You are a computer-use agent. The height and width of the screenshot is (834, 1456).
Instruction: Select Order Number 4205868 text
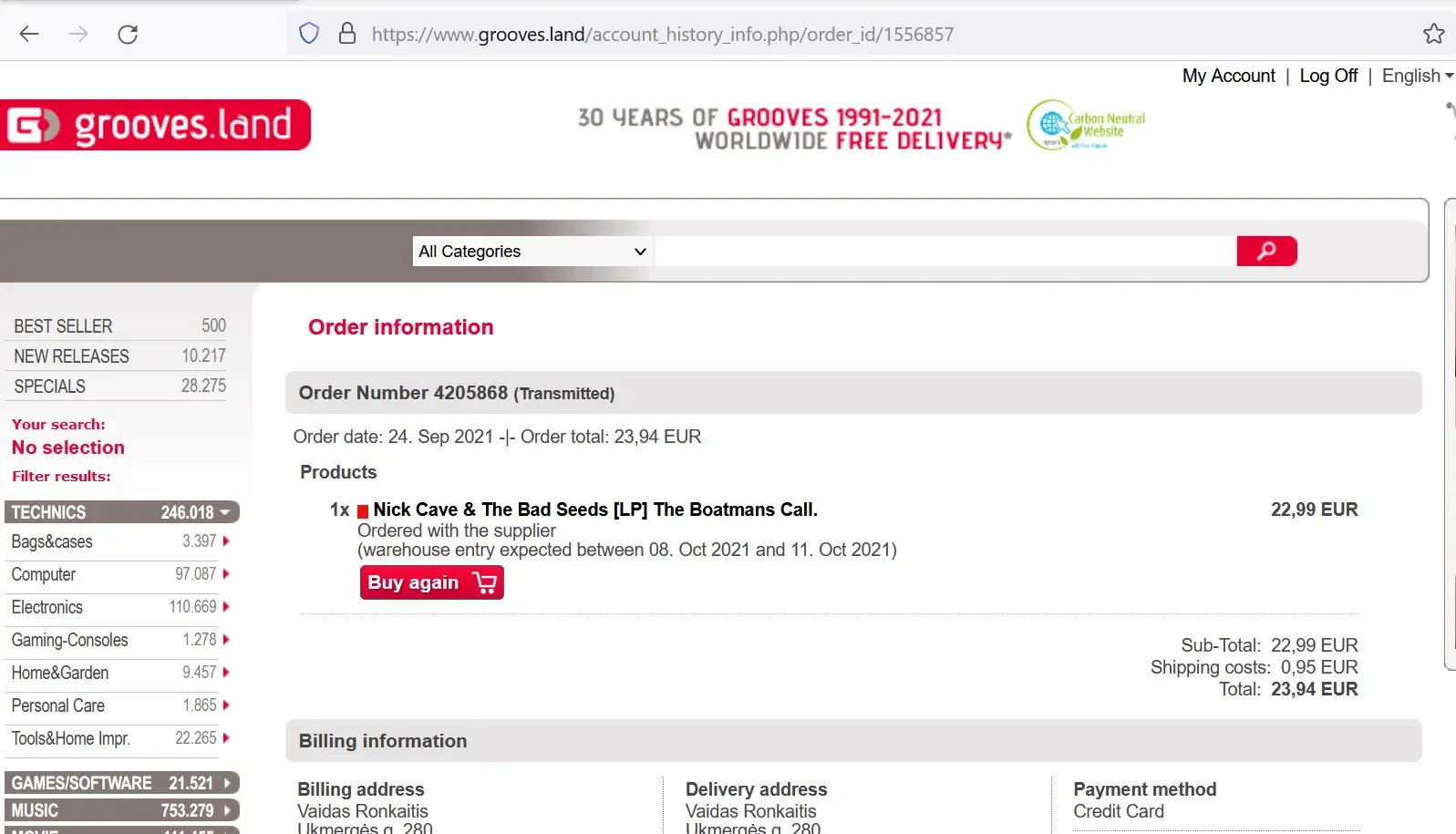[x=403, y=393]
